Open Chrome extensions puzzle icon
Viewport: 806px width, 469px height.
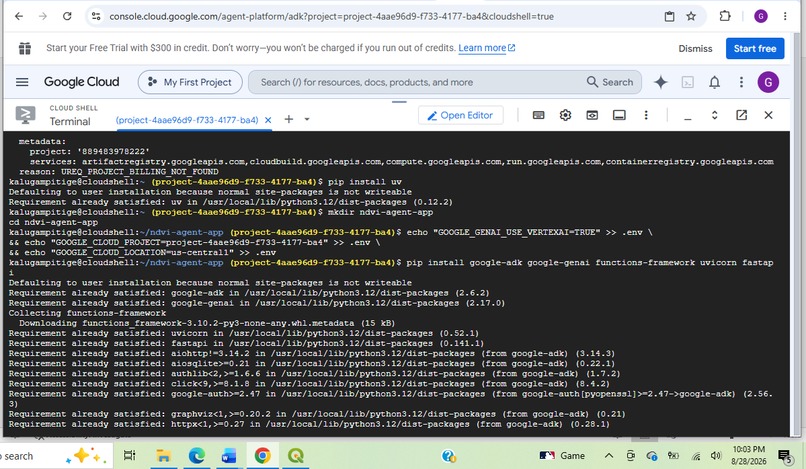coord(725,16)
